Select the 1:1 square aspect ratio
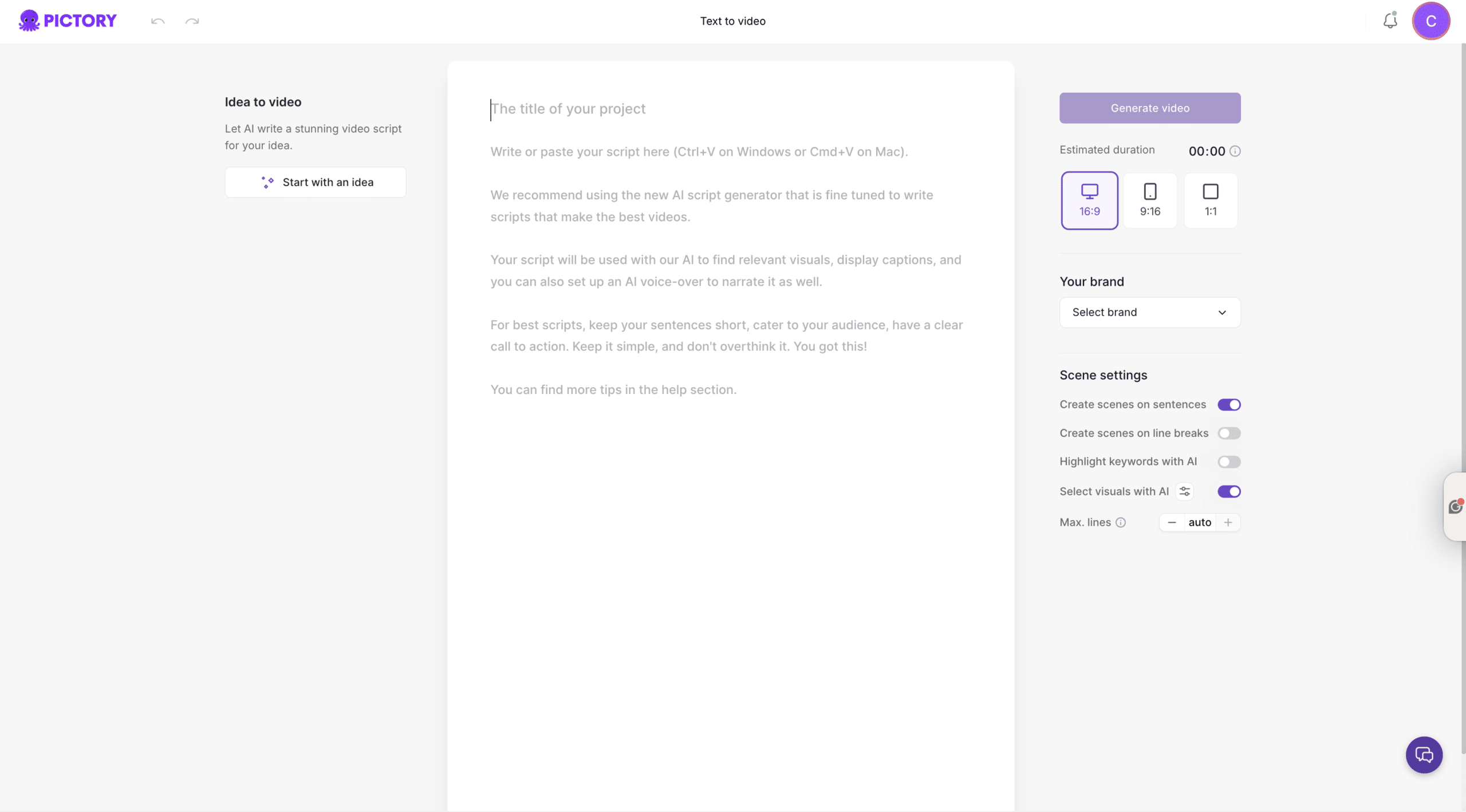 tap(1211, 200)
